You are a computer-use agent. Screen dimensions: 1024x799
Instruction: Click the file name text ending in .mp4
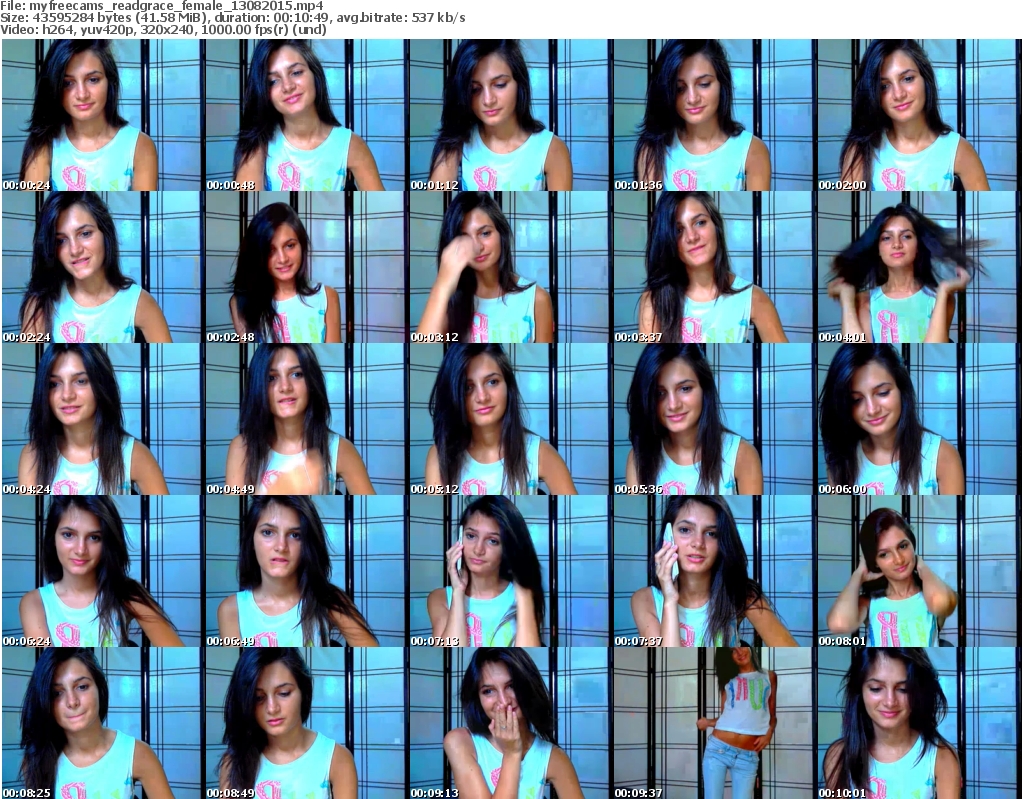tap(176, 6)
